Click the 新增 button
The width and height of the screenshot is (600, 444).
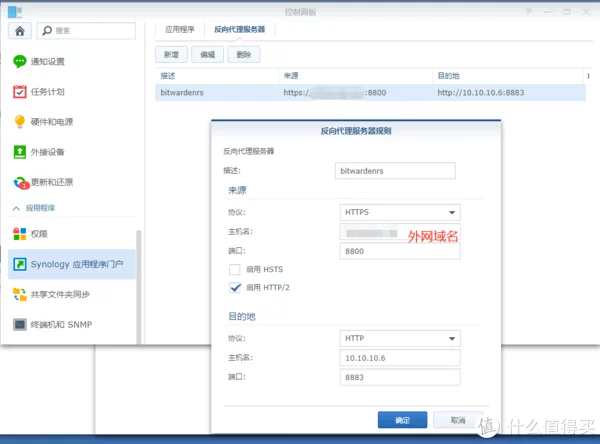(x=171, y=54)
